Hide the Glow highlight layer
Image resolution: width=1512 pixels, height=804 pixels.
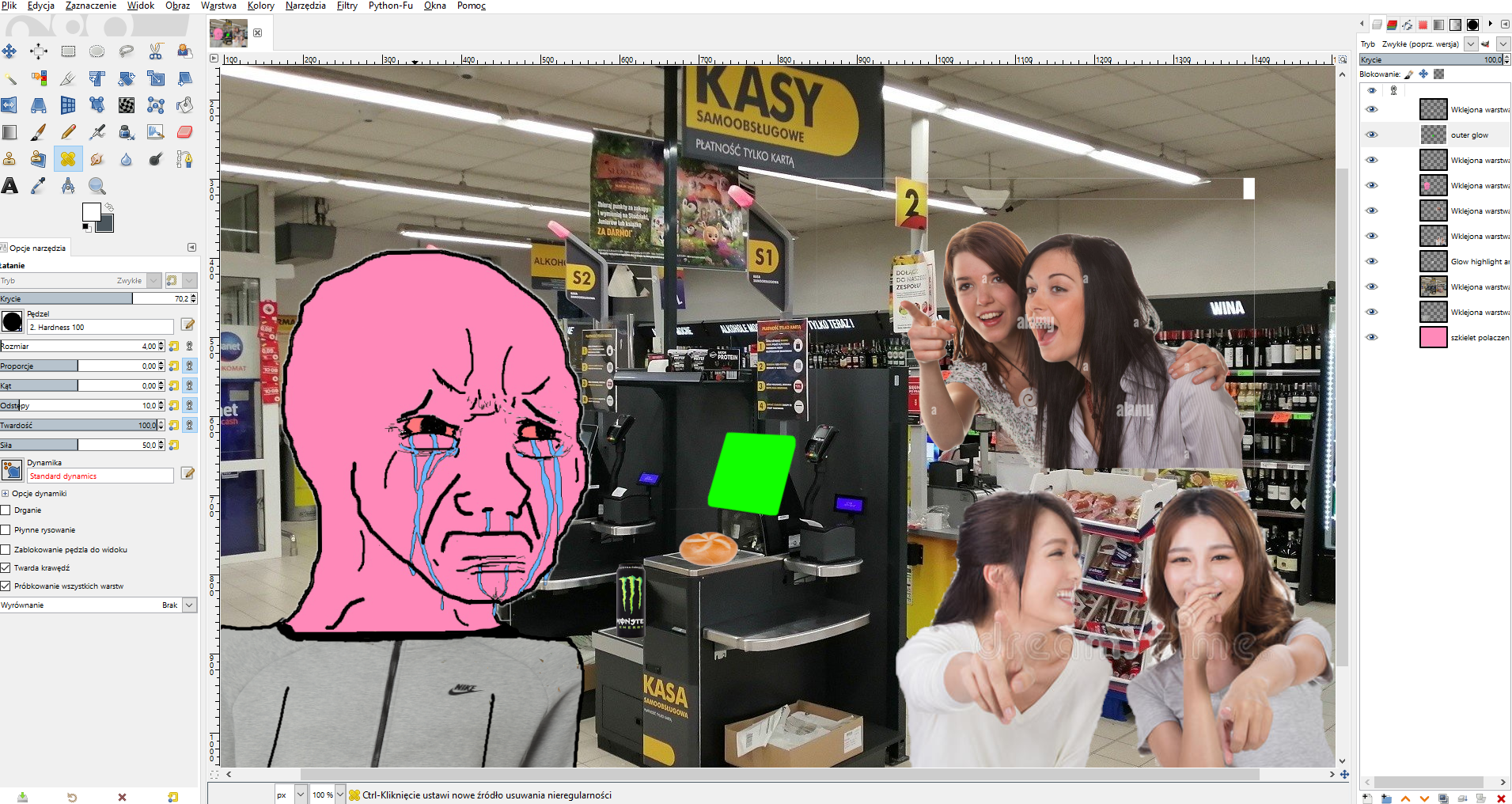click(x=1372, y=261)
